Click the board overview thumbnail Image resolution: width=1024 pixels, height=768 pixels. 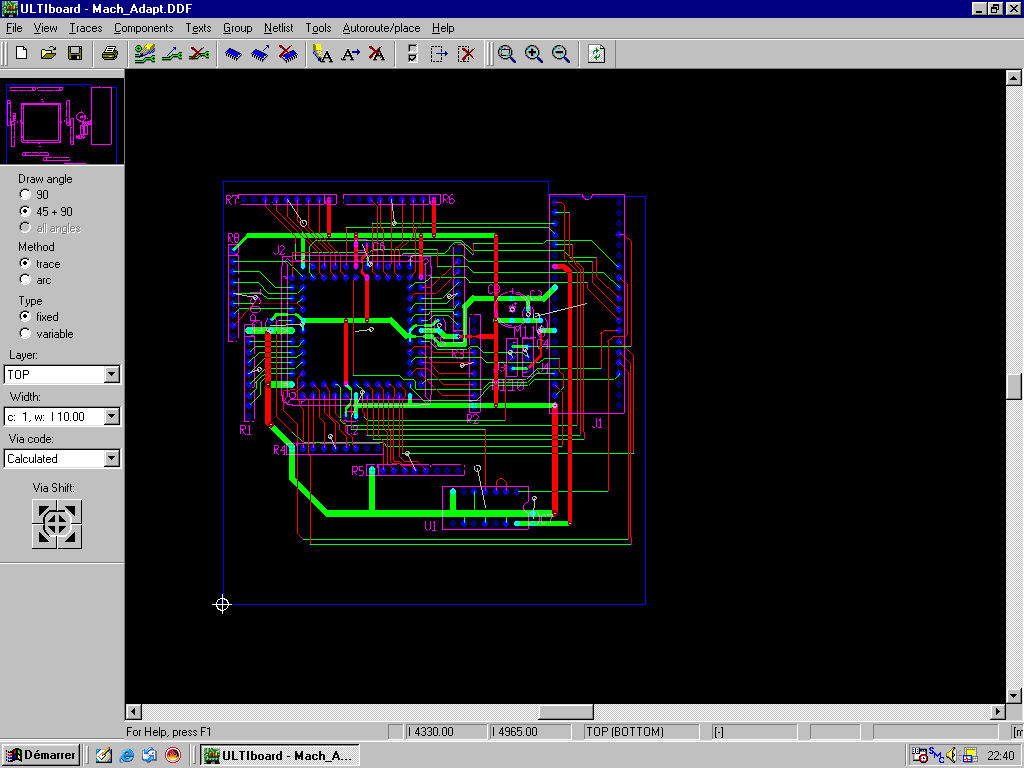point(62,123)
